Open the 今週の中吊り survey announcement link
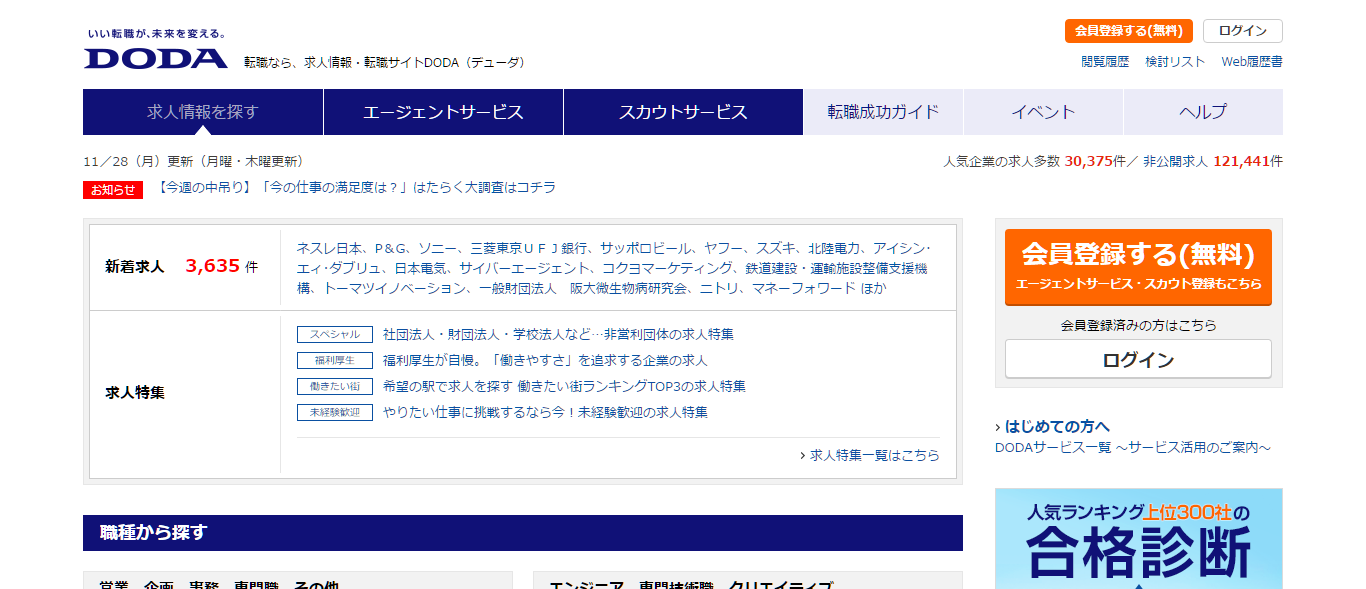 click(x=357, y=187)
